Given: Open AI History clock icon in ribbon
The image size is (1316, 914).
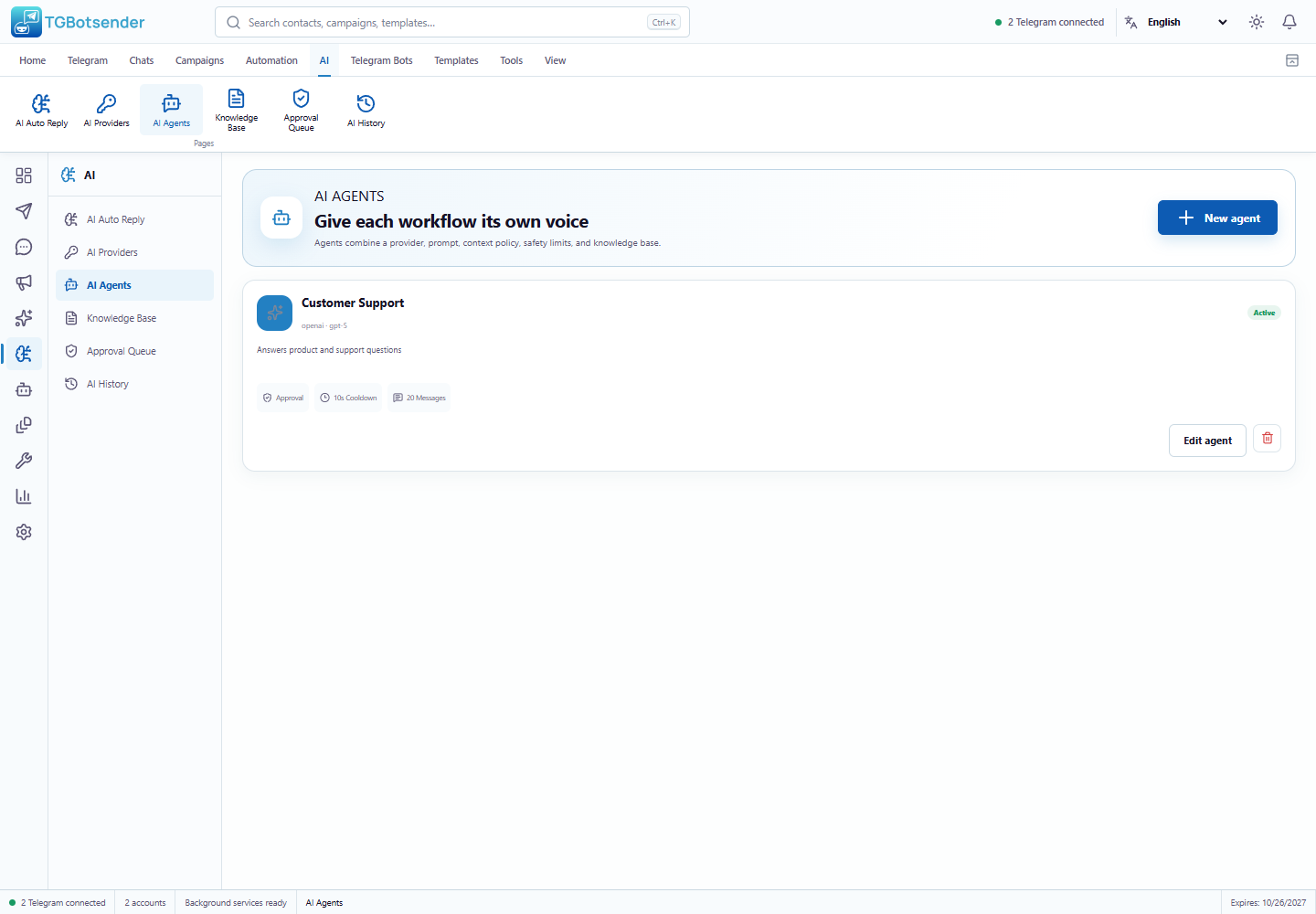Looking at the screenshot, I should click(366, 110).
